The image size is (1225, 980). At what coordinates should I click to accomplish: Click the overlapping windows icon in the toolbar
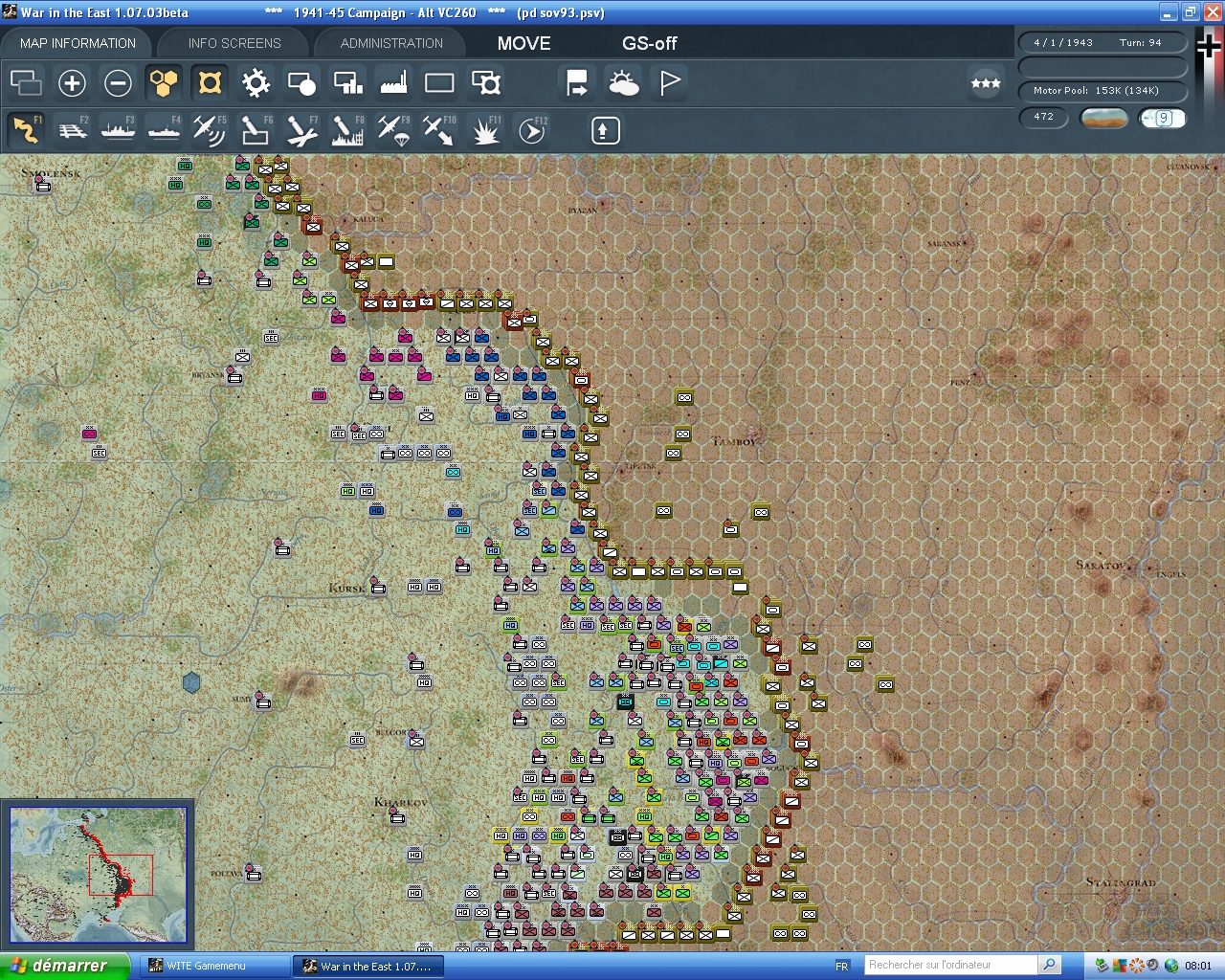(26, 83)
